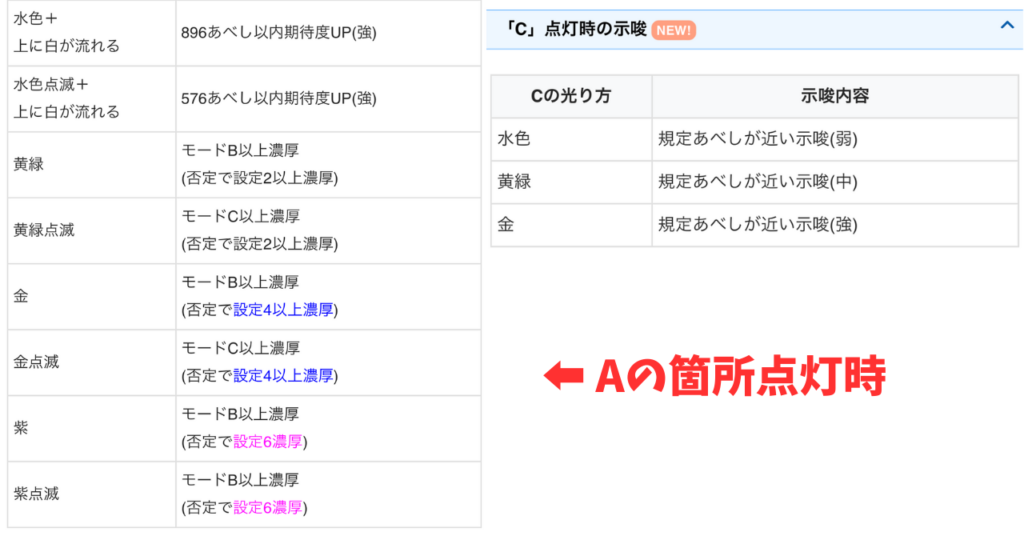Click 規定あべしが近い示唆(中) cell
The image size is (1024, 536).
(757, 182)
